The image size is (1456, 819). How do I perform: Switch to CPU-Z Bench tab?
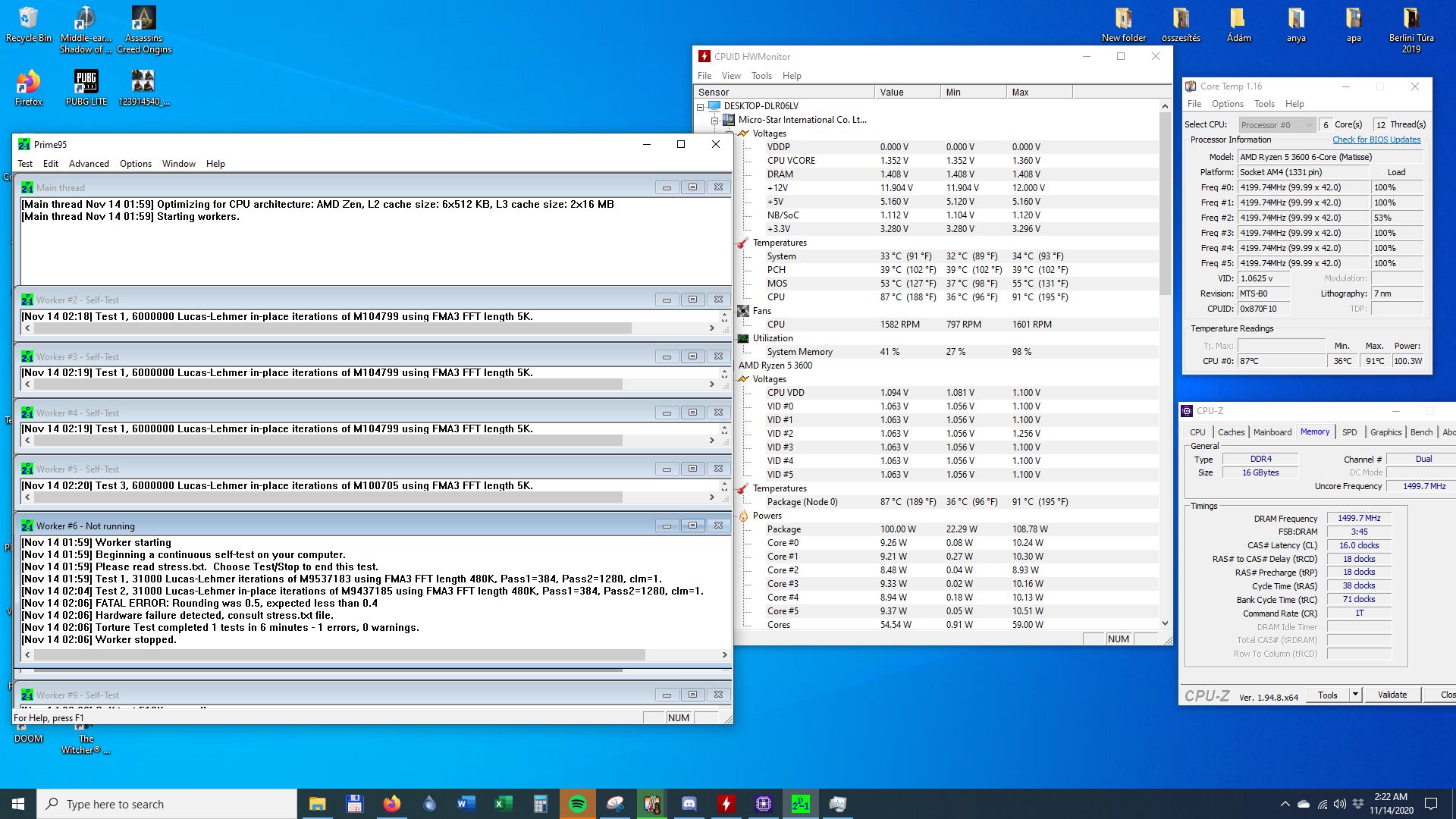tap(1421, 432)
